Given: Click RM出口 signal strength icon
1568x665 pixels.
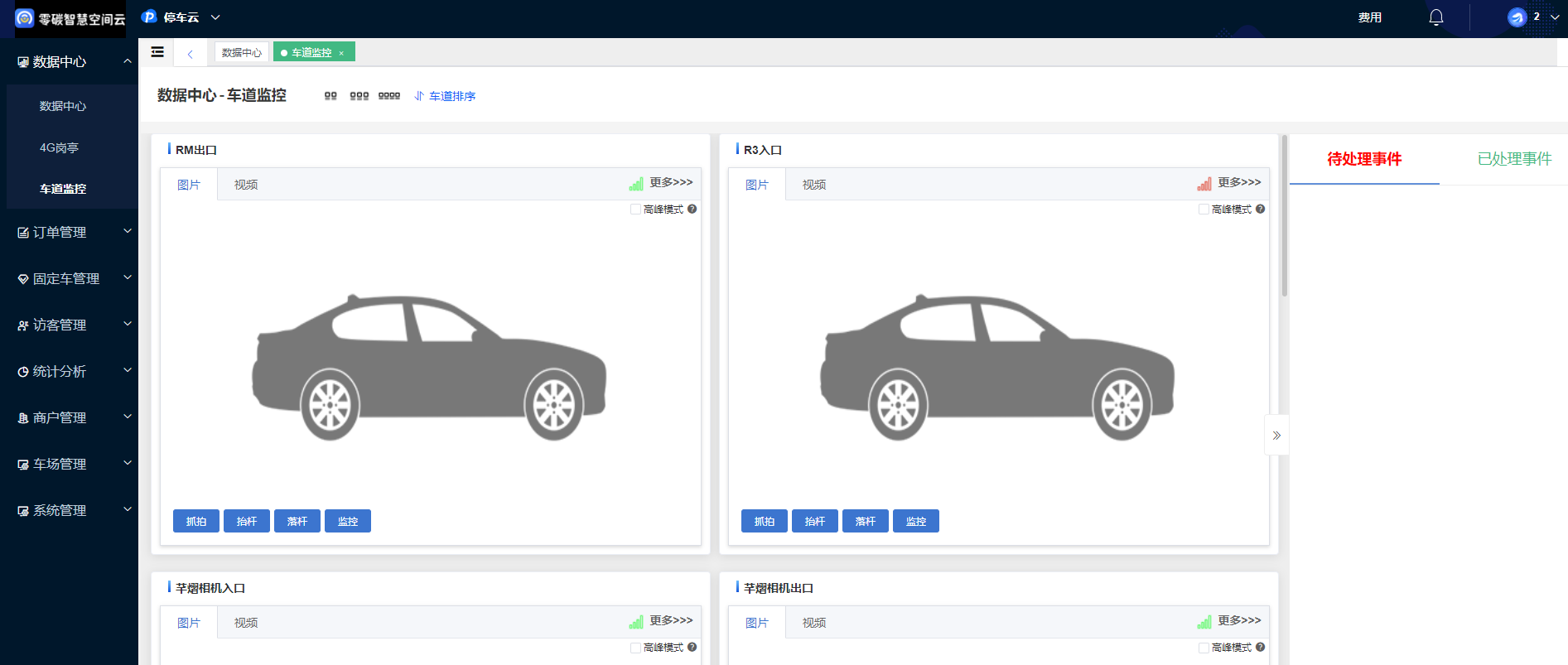Looking at the screenshot, I should coord(636,184).
